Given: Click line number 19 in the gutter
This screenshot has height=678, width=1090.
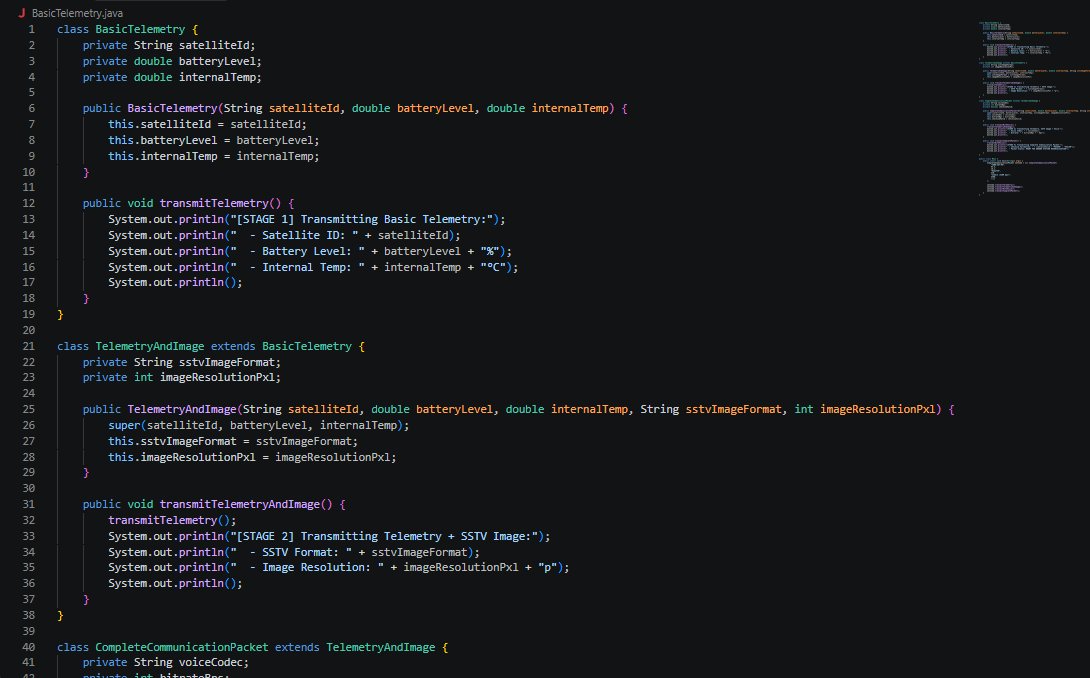Looking at the screenshot, I should tap(29, 314).
